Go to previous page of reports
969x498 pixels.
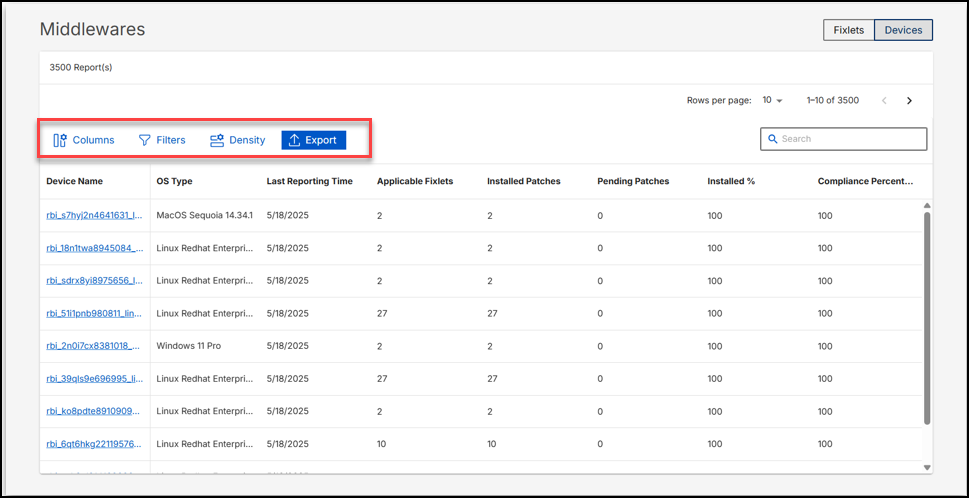click(x=884, y=101)
